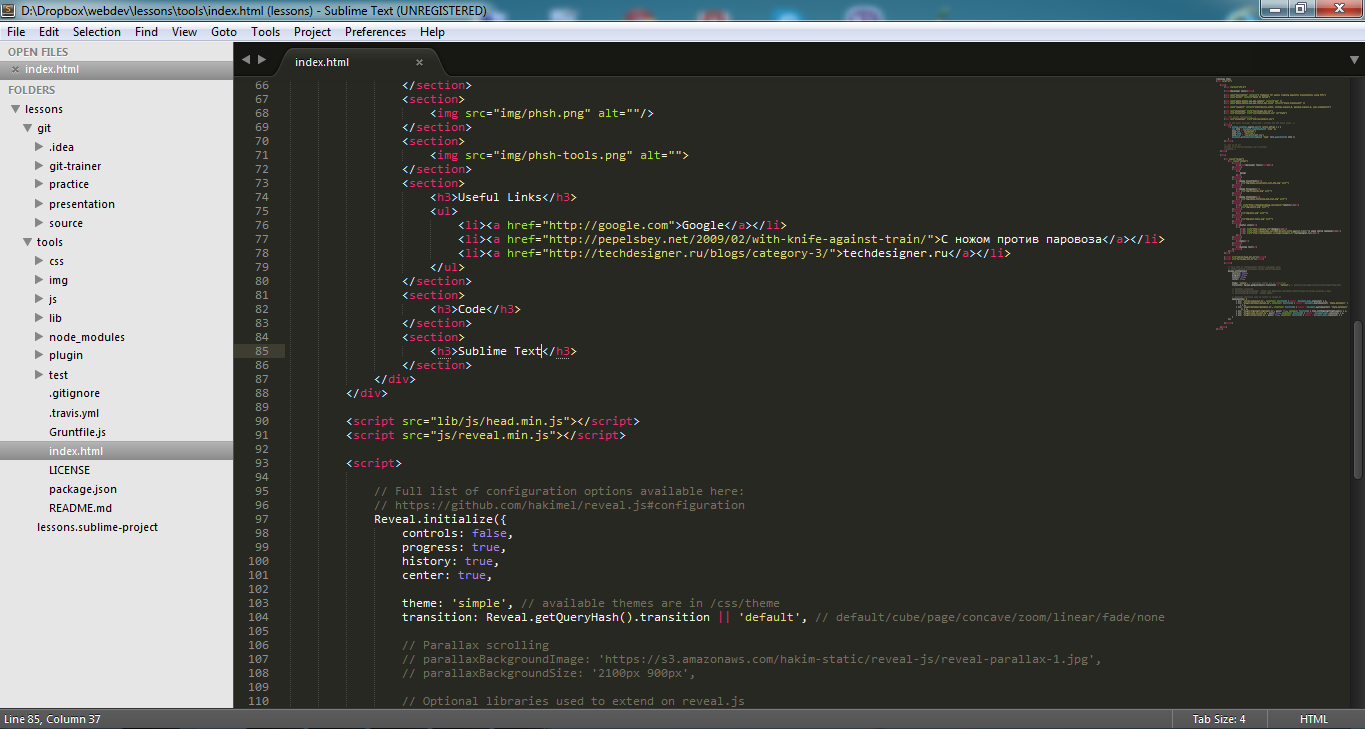1365x729 pixels.
Task: Open the Goto menu
Action: coord(223,31)
